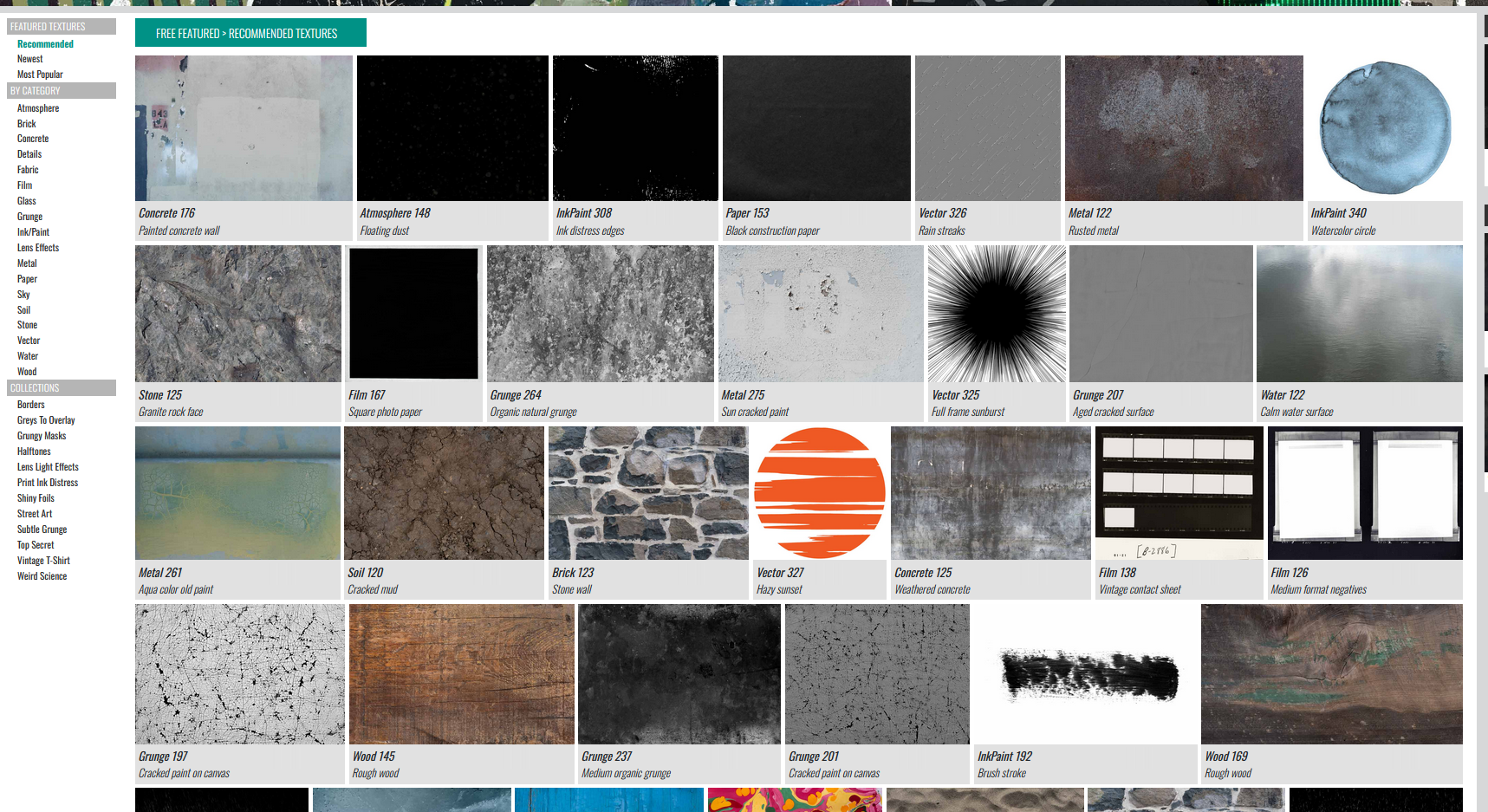Open the Metal 122 rusted metal thumbnail

(x=1184, y=128)
